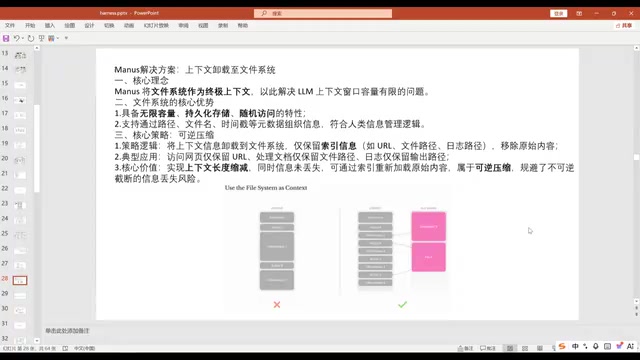Click the microphone voice input icon
Screen dimensions: 640x360
(x=596, y=346)
